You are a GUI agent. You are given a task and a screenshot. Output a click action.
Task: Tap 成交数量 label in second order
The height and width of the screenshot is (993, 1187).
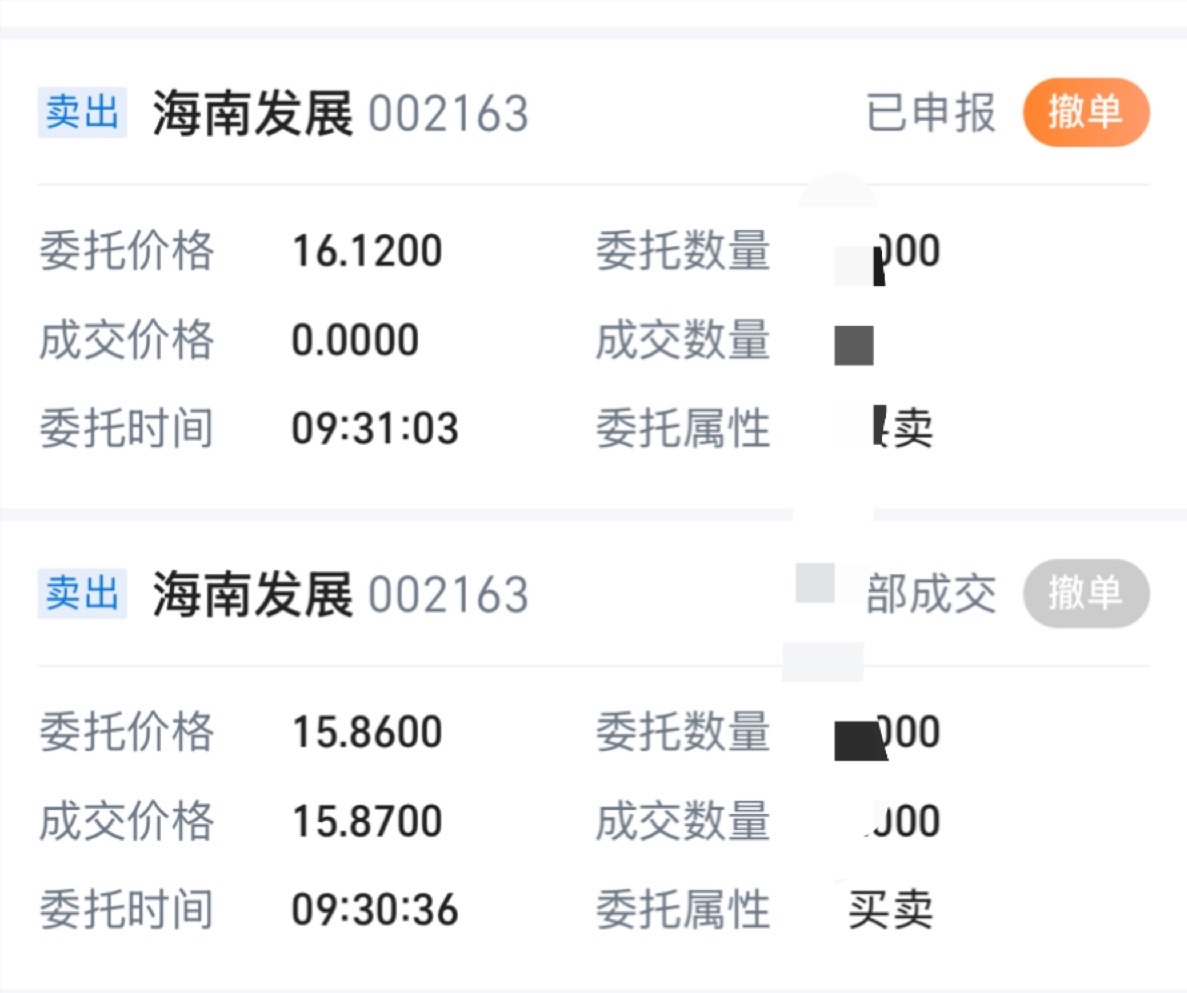683,822
